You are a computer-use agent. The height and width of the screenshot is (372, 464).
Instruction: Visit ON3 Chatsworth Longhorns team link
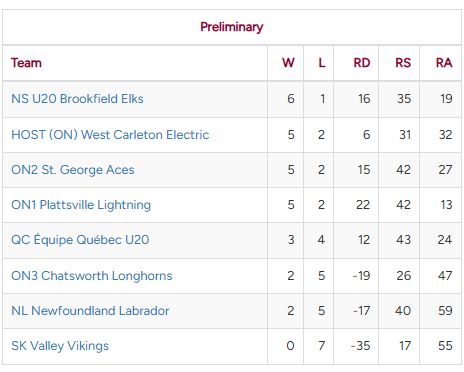tap(92, 276)
